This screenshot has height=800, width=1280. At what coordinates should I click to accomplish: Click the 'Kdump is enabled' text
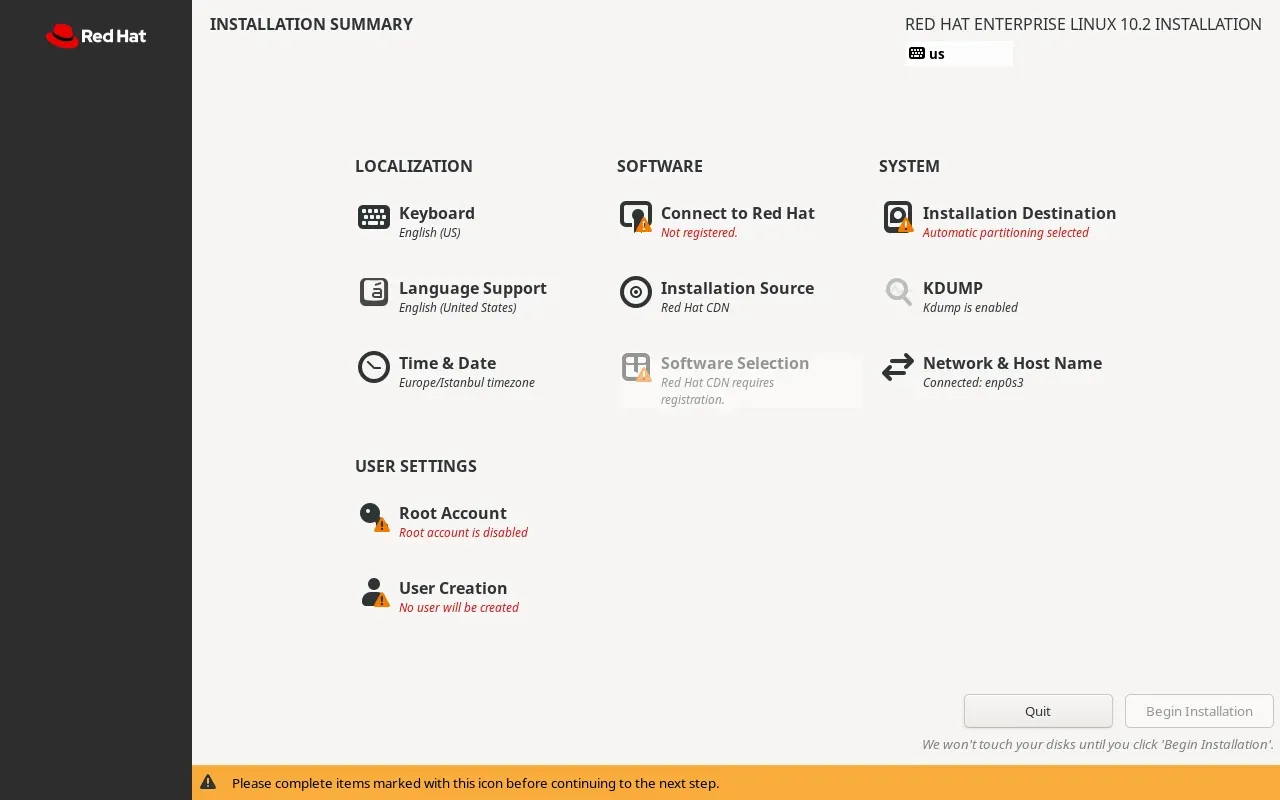tap(970, 308)
